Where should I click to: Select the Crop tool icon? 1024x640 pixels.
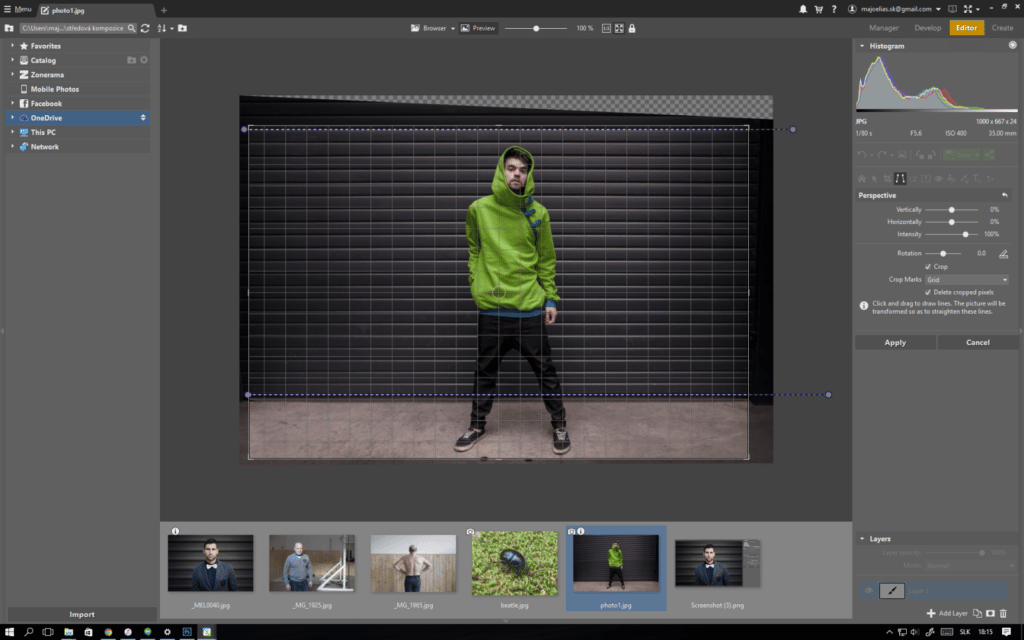point(887,178)
